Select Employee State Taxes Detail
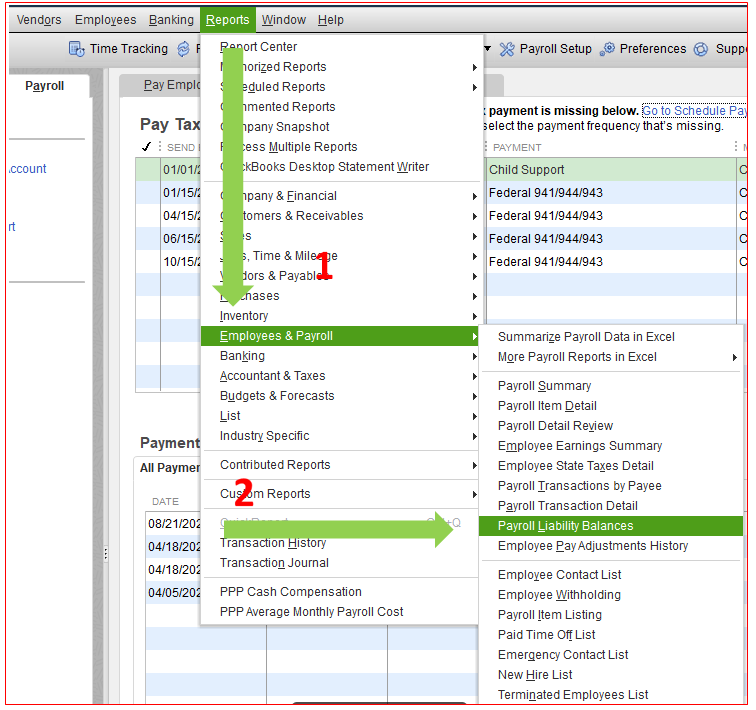This screenshot has height=710, width=756. tap(576, 466)
